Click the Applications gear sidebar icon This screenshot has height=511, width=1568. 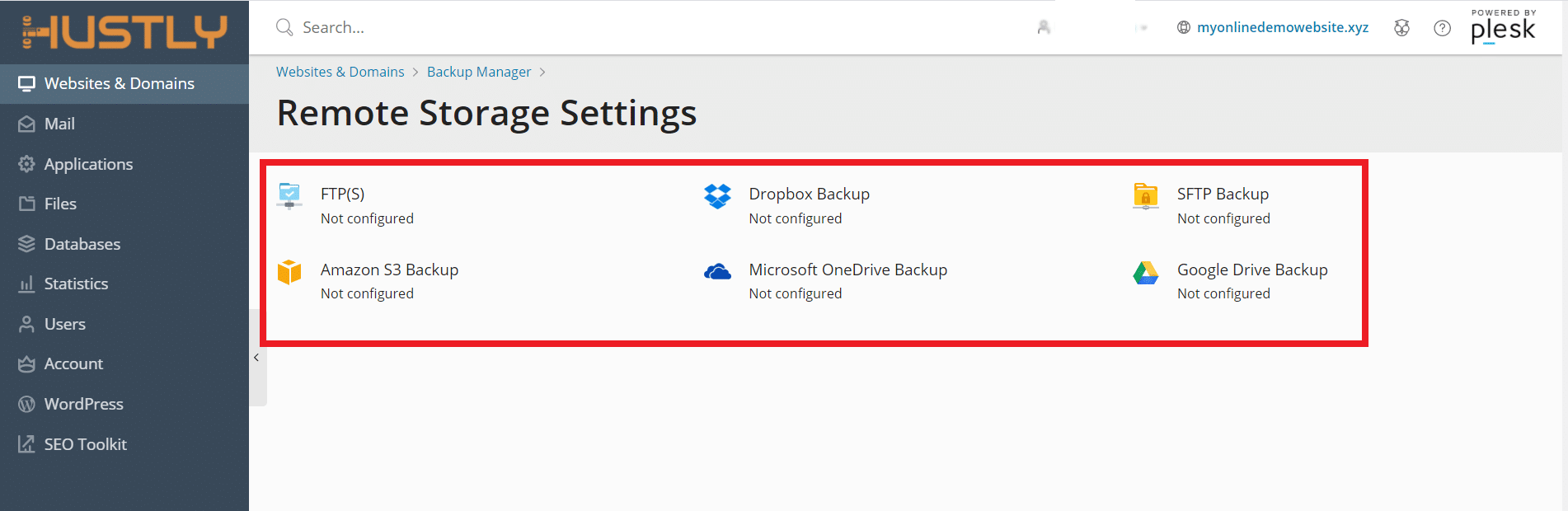click(x=27, y=164)
